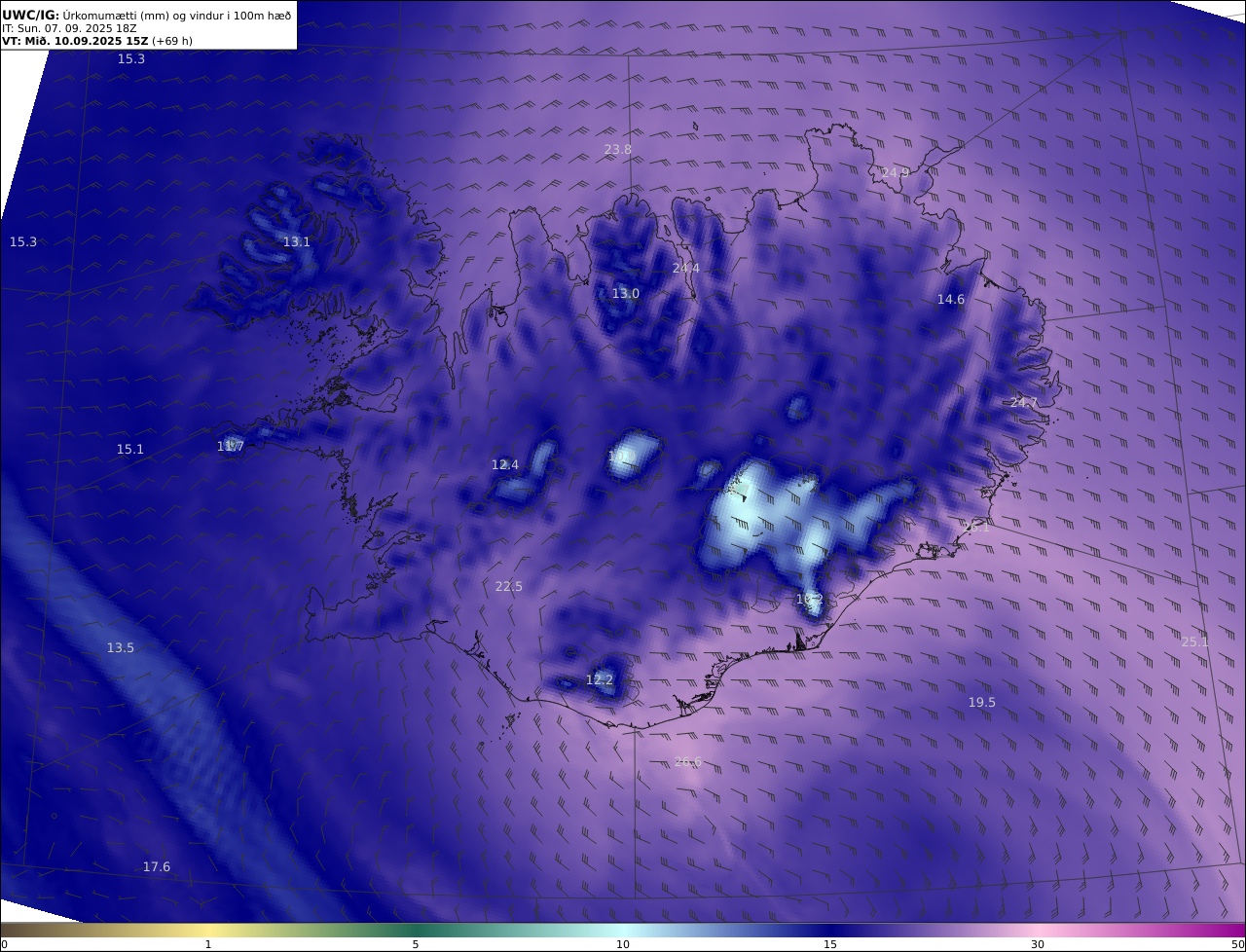Click the valid time line 'VT: Mið. 10.09.2025 15Z'
Viewport: 1246px width, 952px height.
(x=76, y=42)
